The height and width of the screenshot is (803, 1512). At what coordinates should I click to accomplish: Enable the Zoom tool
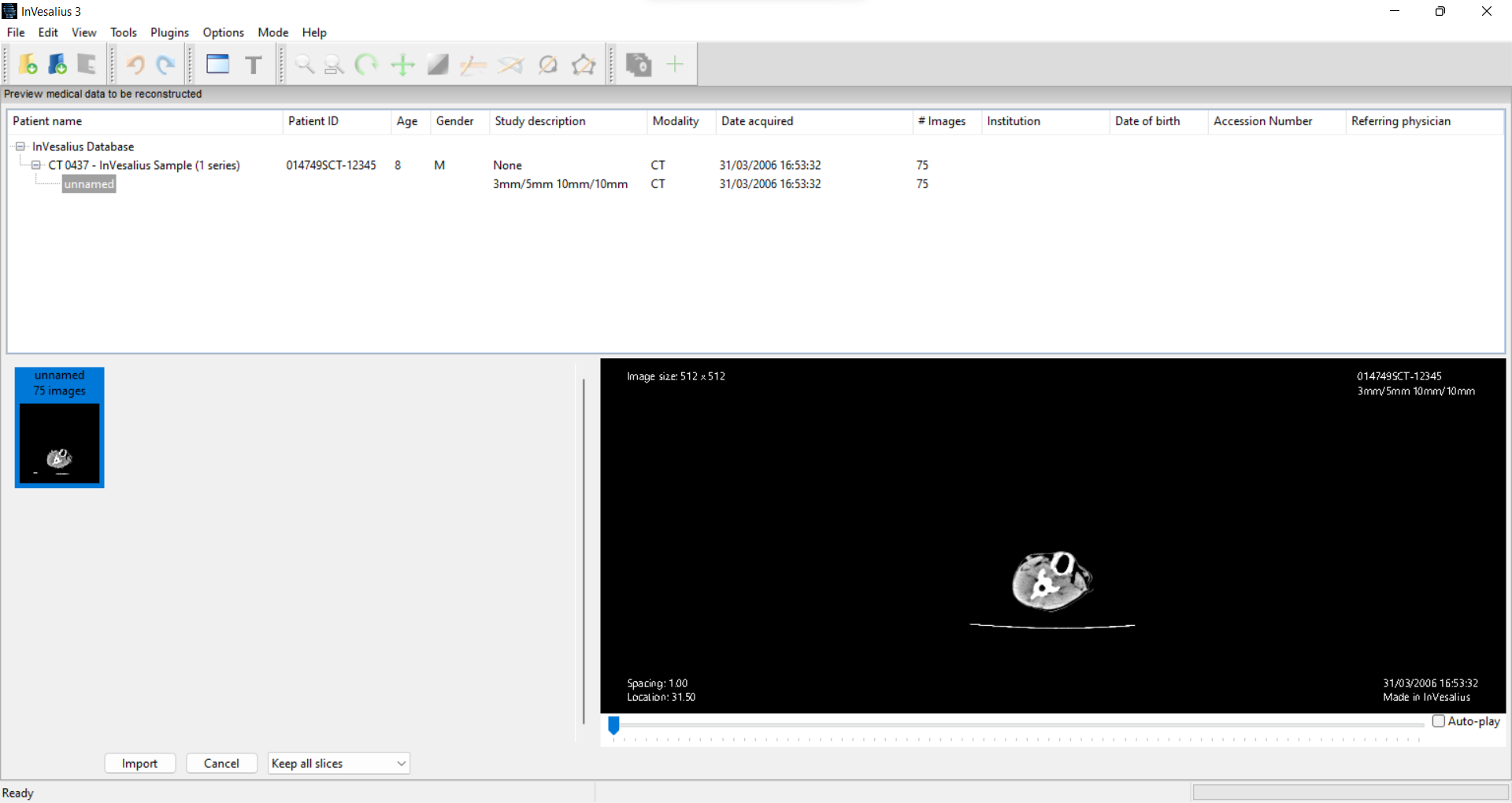[305, 65]
